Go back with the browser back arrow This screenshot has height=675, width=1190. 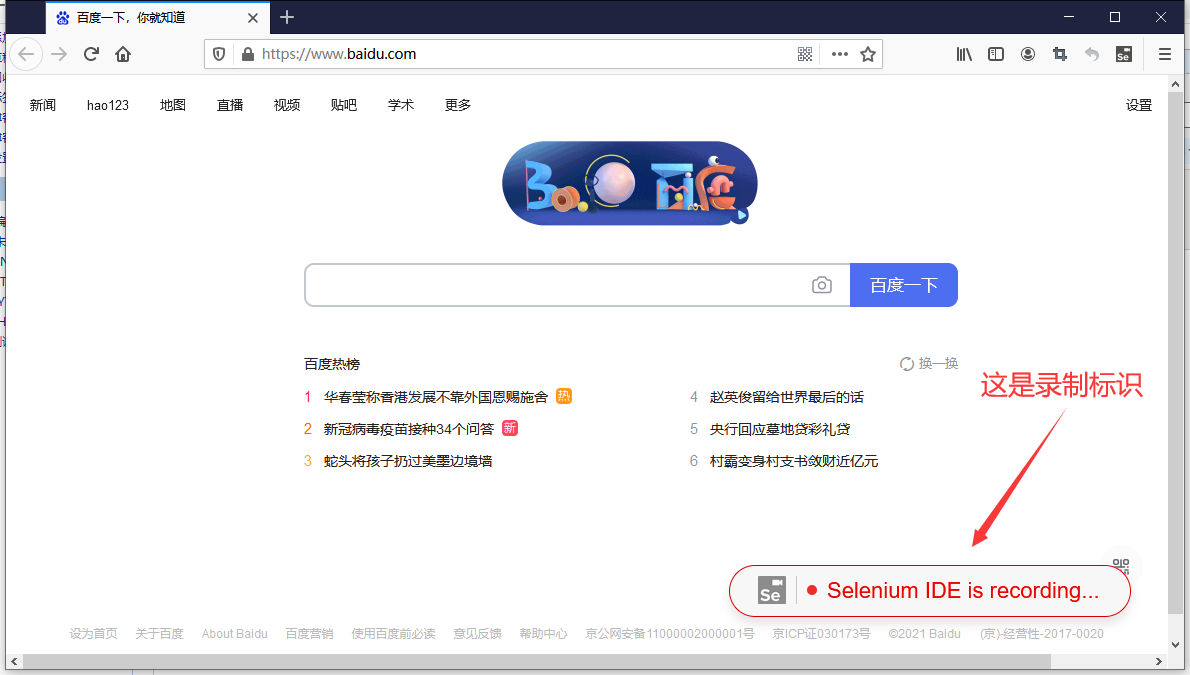27,54
